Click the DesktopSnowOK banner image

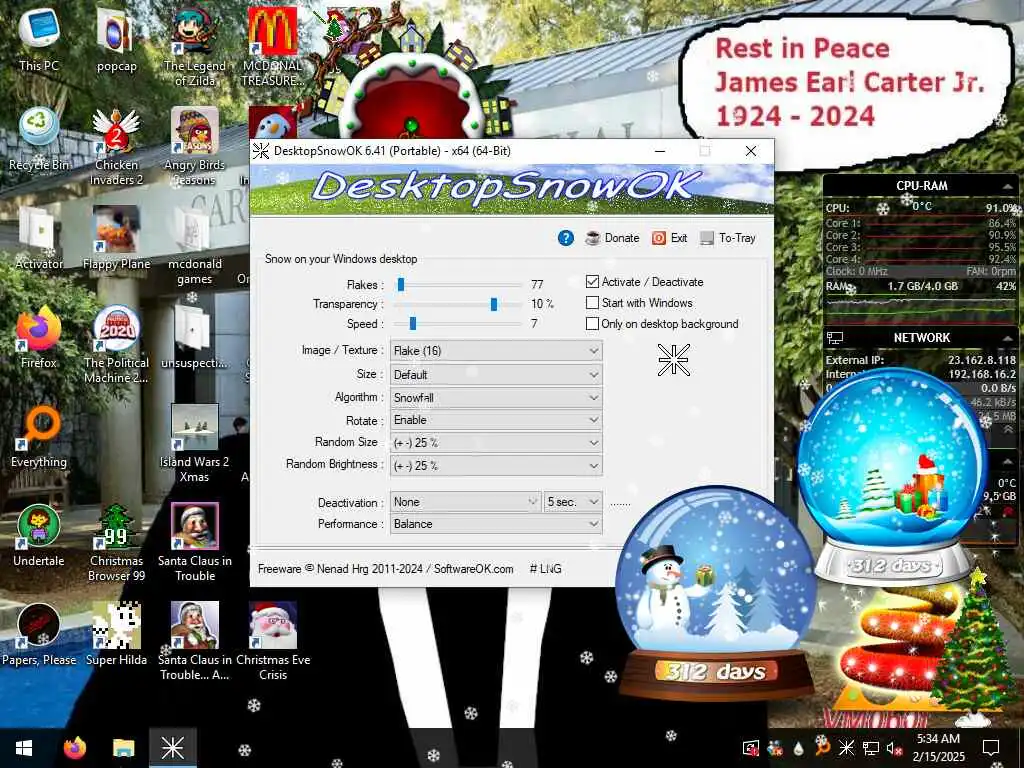point(512,189)
